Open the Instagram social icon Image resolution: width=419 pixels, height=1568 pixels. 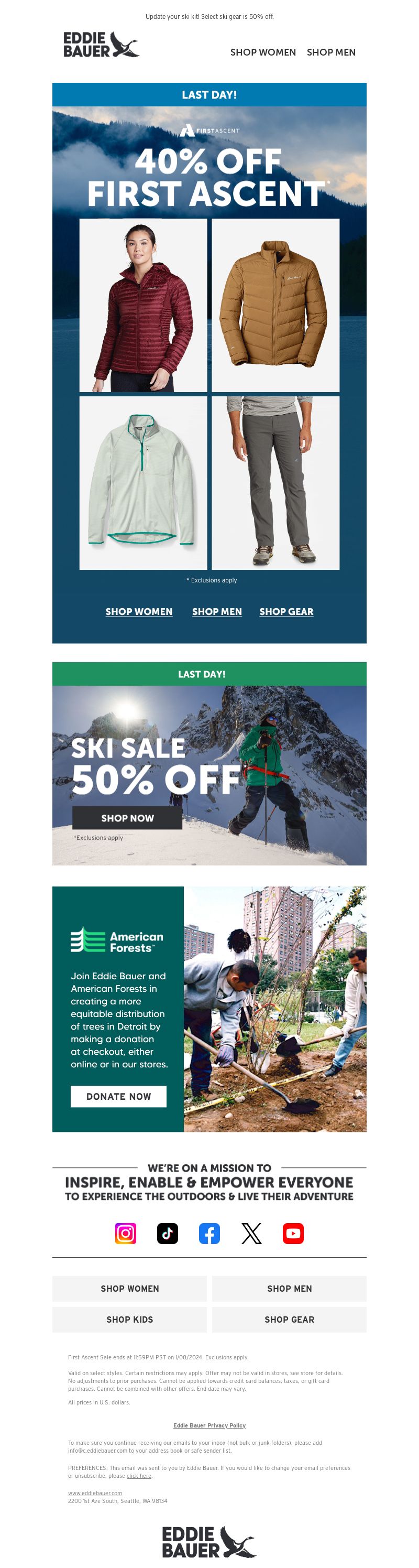(x=125, y=1233)
